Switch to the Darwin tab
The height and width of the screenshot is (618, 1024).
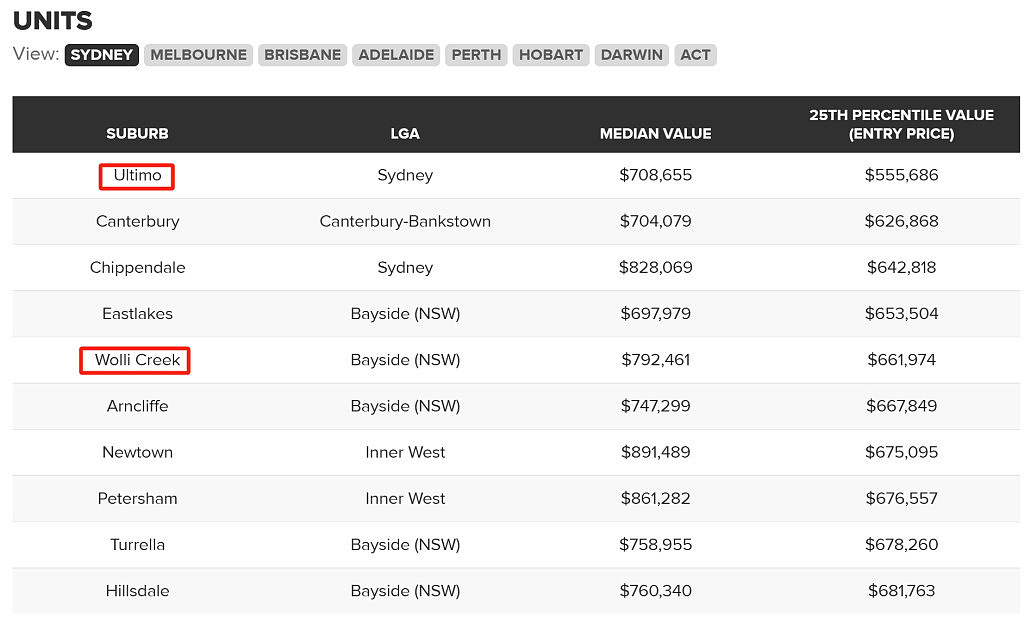coord(632,55)
